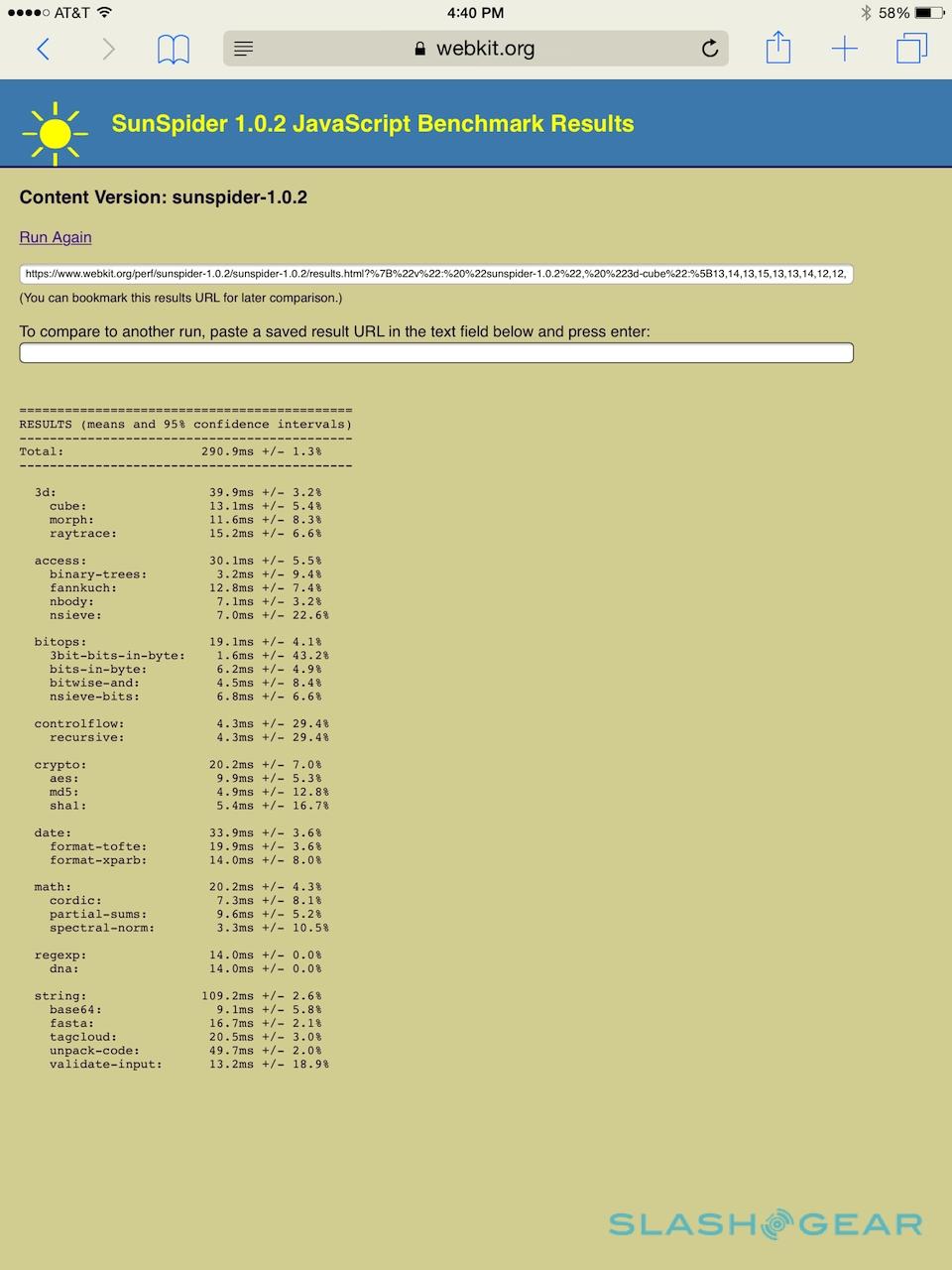This screenshot has width=952, height=1270.
Task: Add a new tab with plus icon
Action: click(844, 49)
